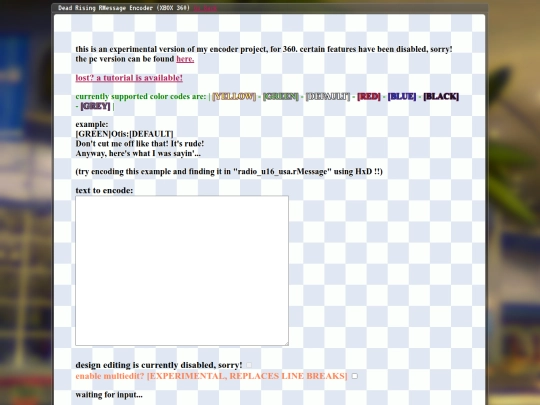The width and height of the screenshot is (540, 405).
Task: Click the [RED] color code text
Action: 369,96
